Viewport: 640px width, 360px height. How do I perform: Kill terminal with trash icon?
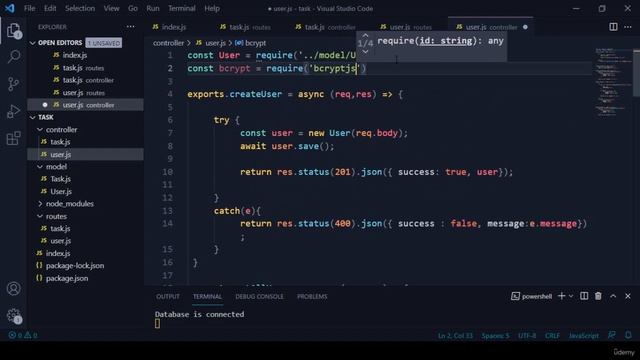click(x=598, y=296)
